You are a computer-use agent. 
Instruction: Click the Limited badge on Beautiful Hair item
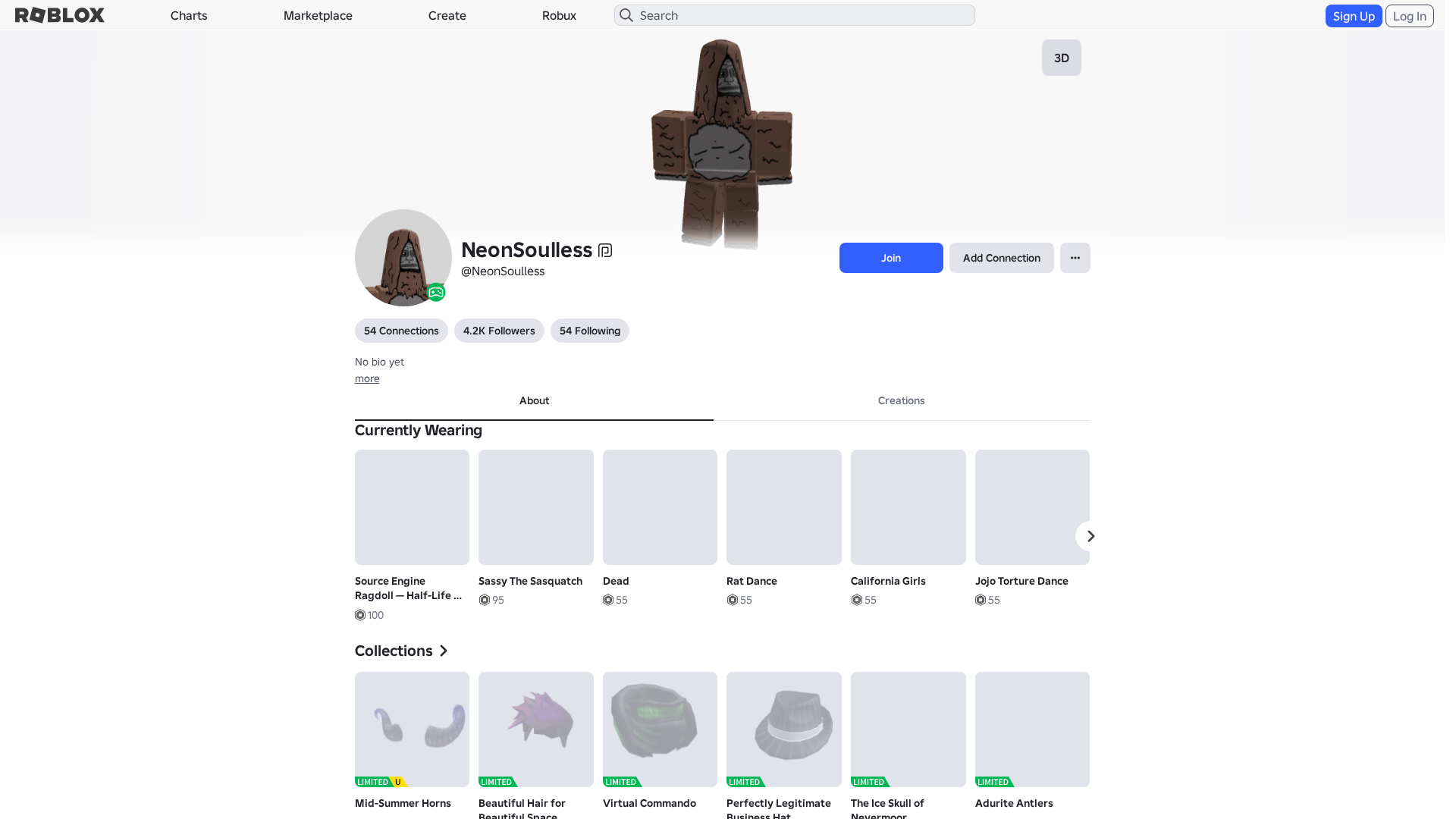click(x=498, y=782)
